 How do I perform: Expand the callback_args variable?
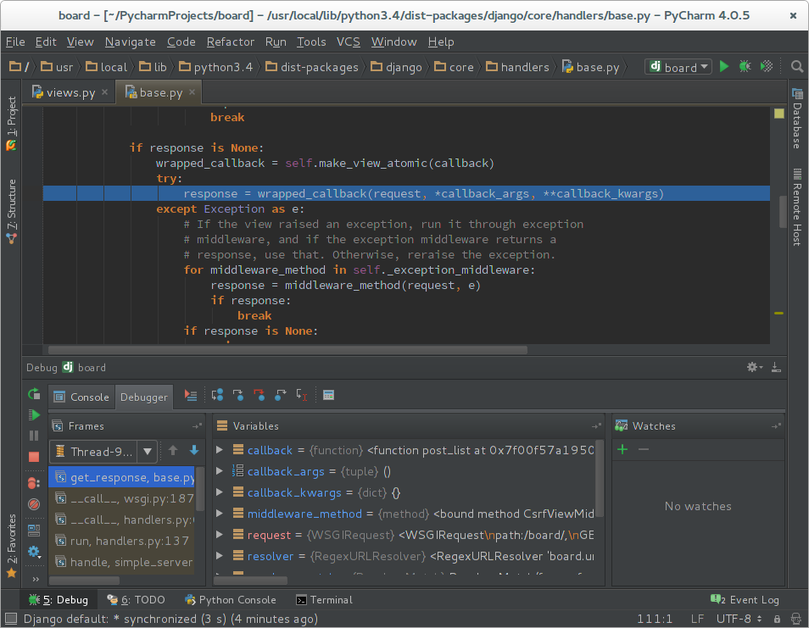click(x=219, y=471)
